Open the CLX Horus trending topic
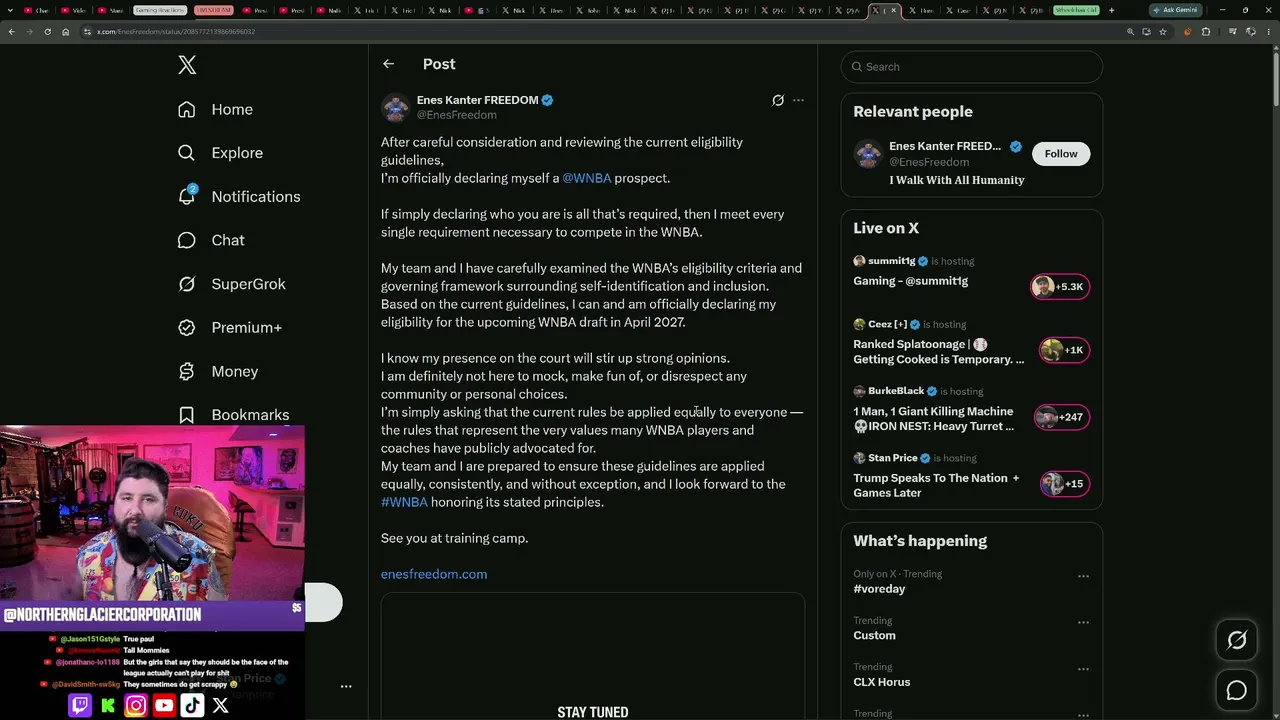 tap(881, 682)
